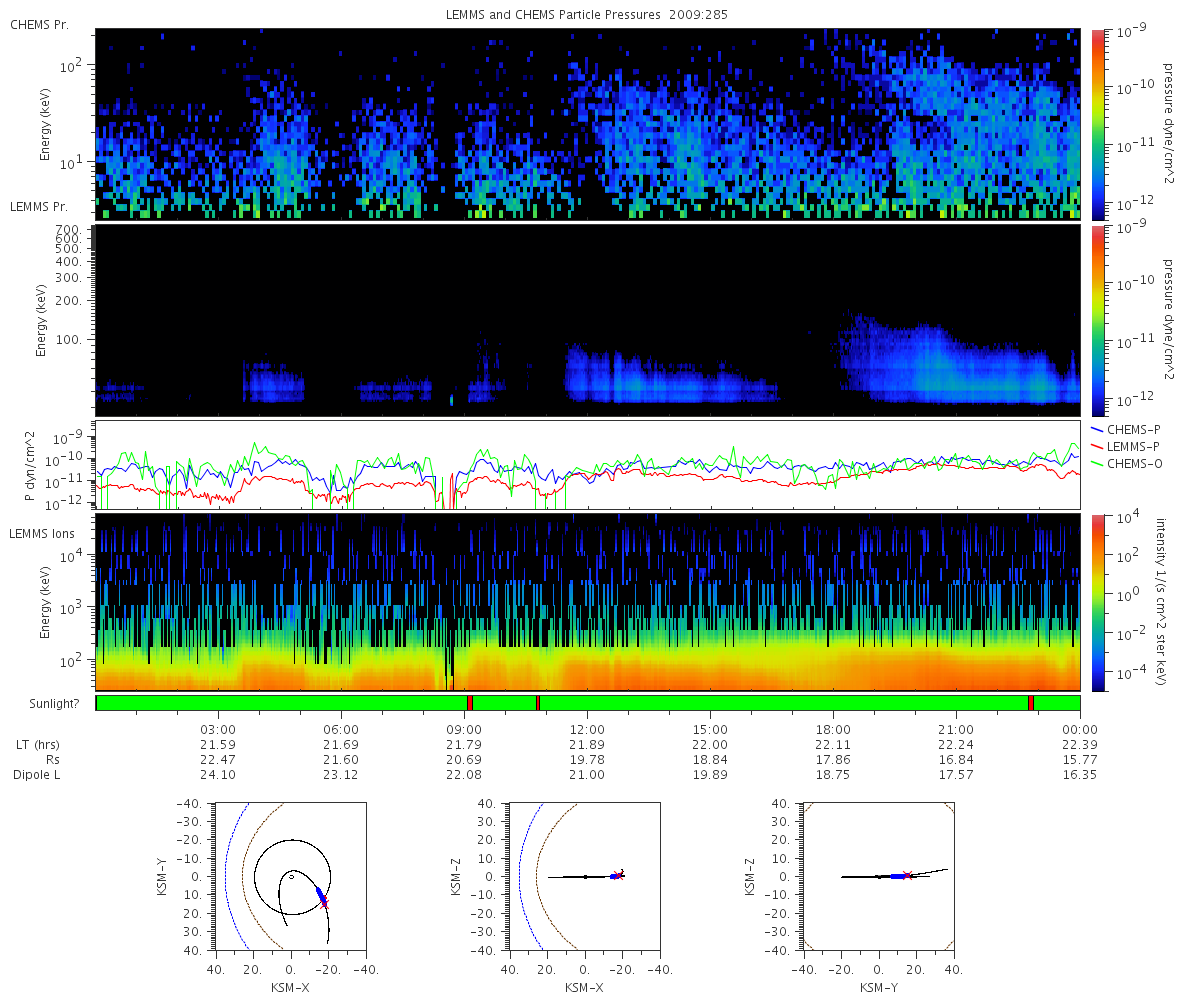Click the red spacecraft marker in left orbit plot
The image size is (1200, 1000).
(x=324, y=902)
